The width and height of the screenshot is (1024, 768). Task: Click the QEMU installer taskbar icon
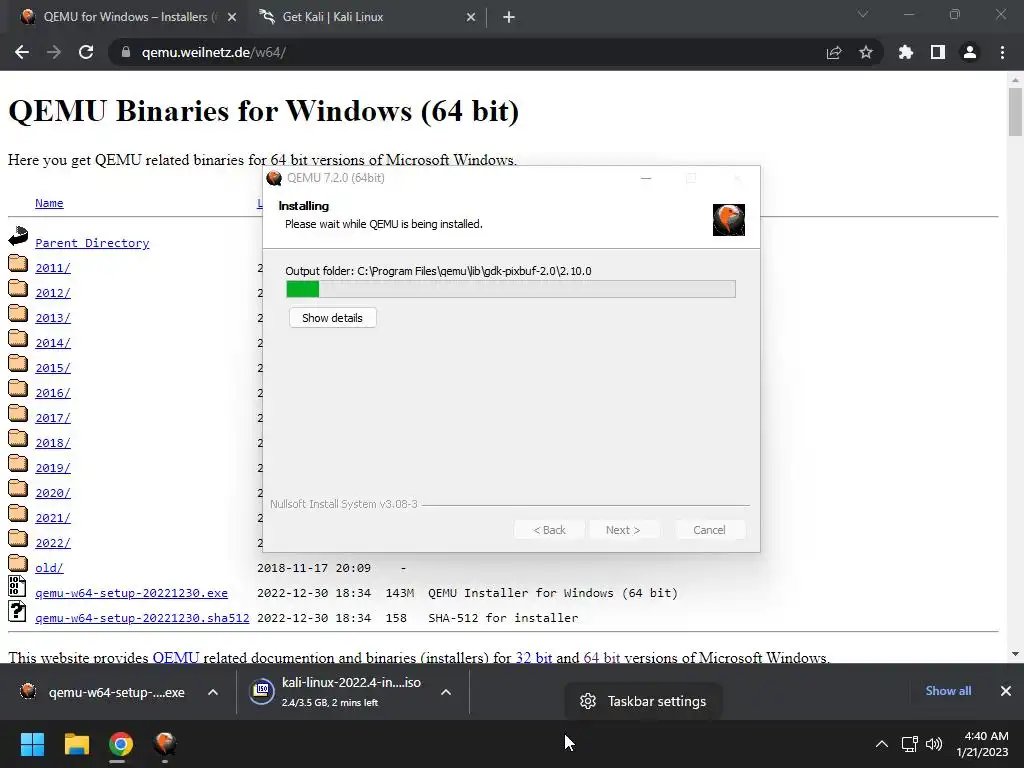[x=165, y=744]
